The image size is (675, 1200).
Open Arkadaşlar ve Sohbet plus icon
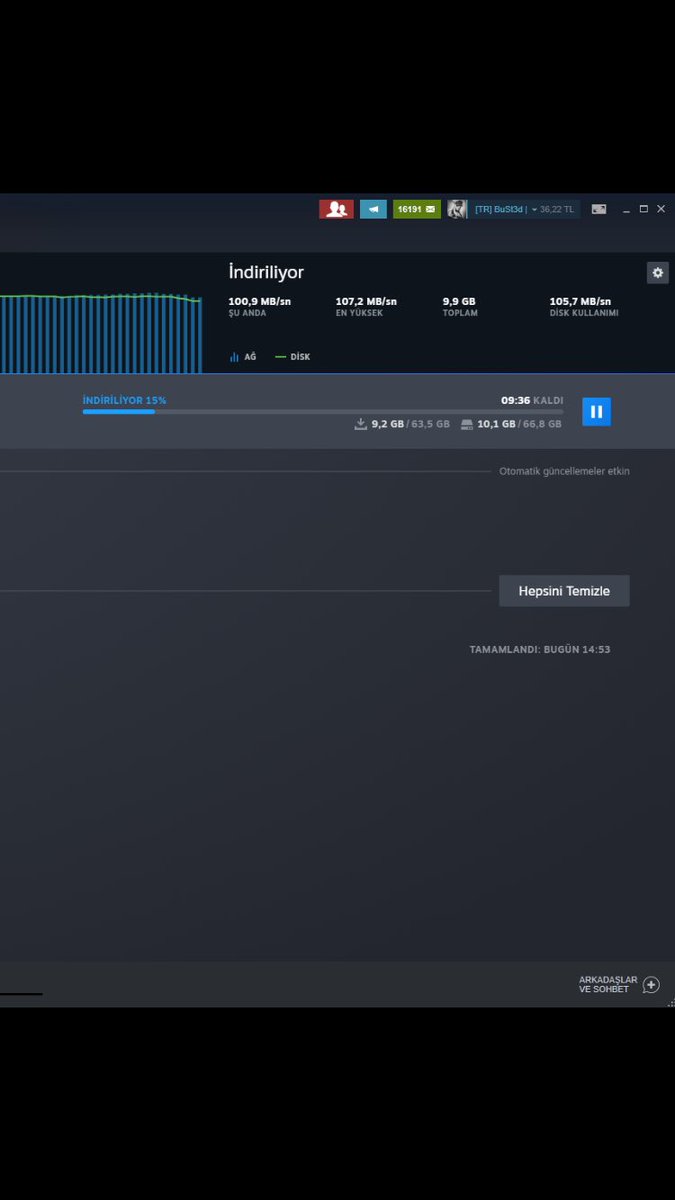[651, 985]
